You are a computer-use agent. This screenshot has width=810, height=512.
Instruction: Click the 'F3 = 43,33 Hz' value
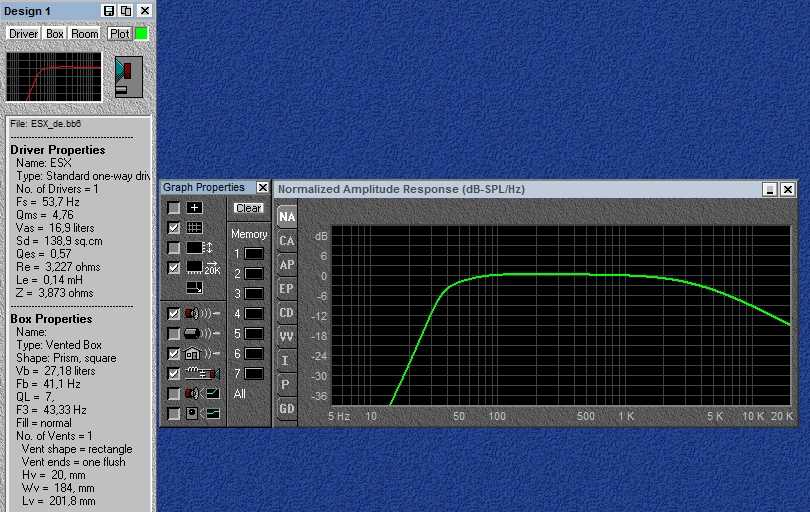[x=51, y=410]
